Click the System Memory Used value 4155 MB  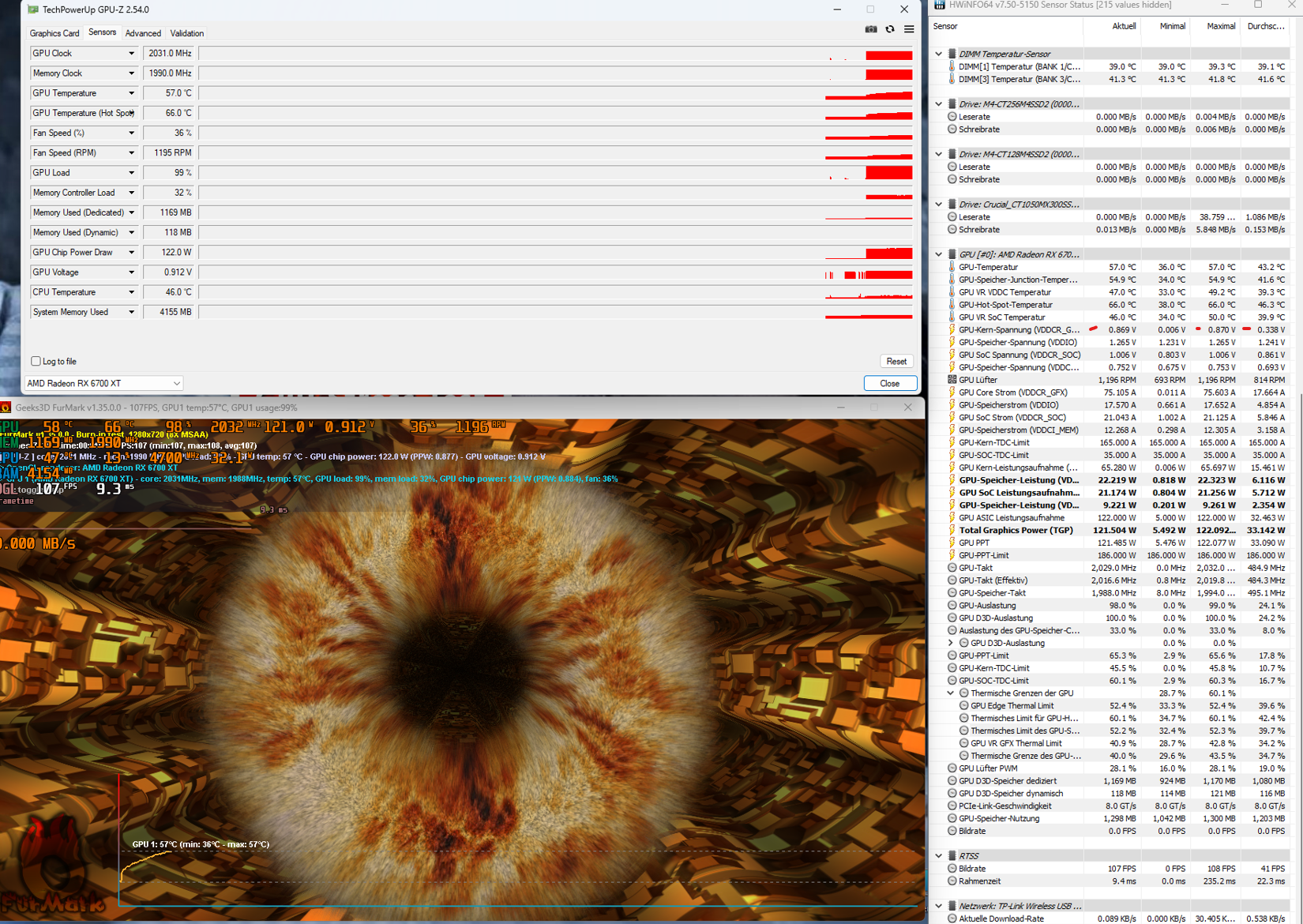(168, 312)
